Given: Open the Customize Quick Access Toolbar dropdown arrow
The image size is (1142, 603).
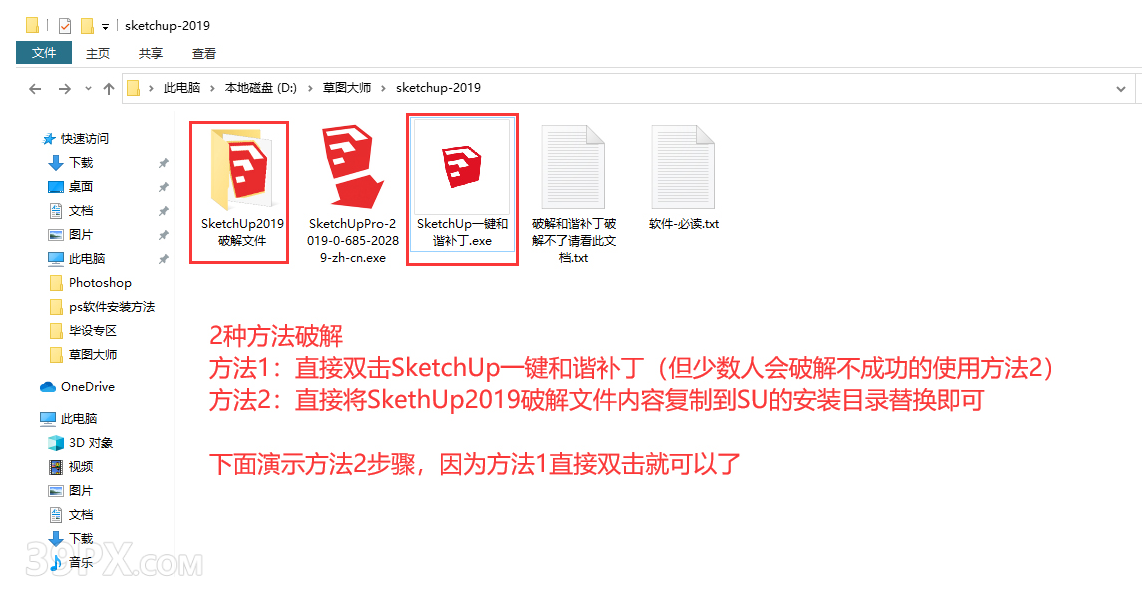Looking at the screenshot, I should click(106, 27).
